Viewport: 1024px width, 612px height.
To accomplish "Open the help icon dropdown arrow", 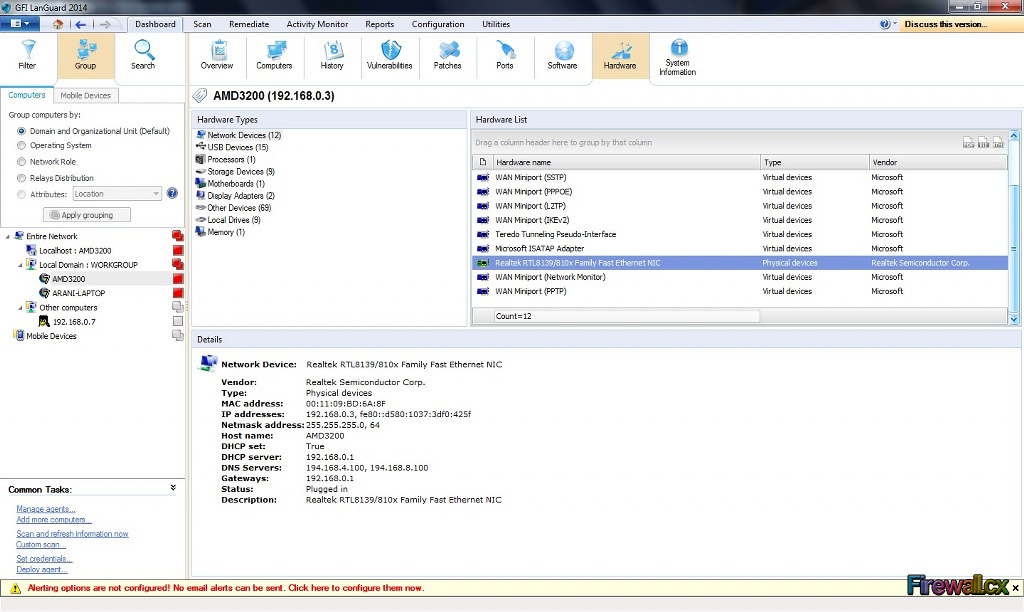I will point(895,24).
